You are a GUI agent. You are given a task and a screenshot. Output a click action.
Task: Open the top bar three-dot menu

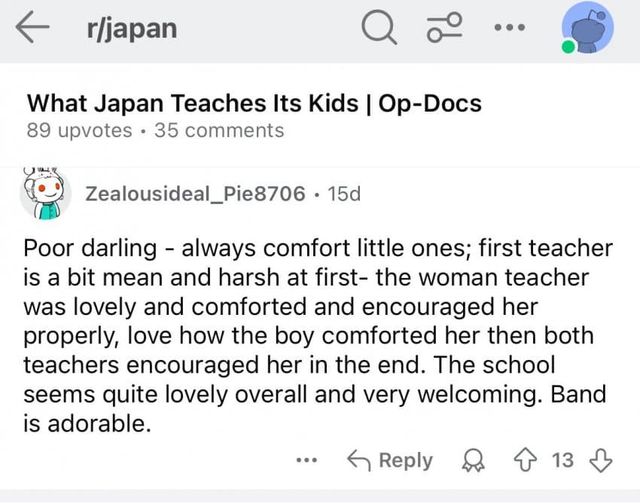pos(510,29)
